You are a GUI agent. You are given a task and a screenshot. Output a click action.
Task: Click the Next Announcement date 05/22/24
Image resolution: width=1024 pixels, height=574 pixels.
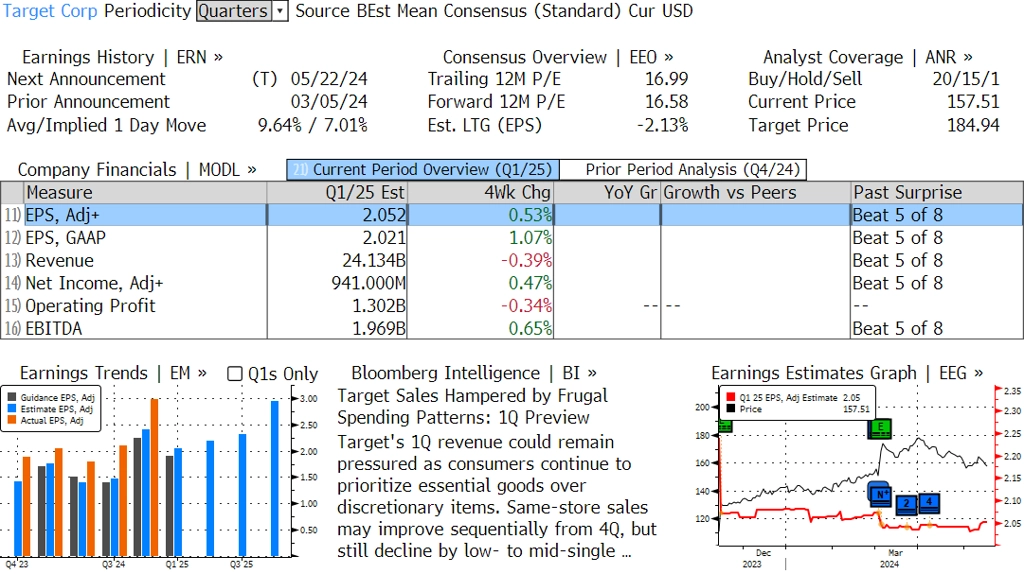[329, 79]
